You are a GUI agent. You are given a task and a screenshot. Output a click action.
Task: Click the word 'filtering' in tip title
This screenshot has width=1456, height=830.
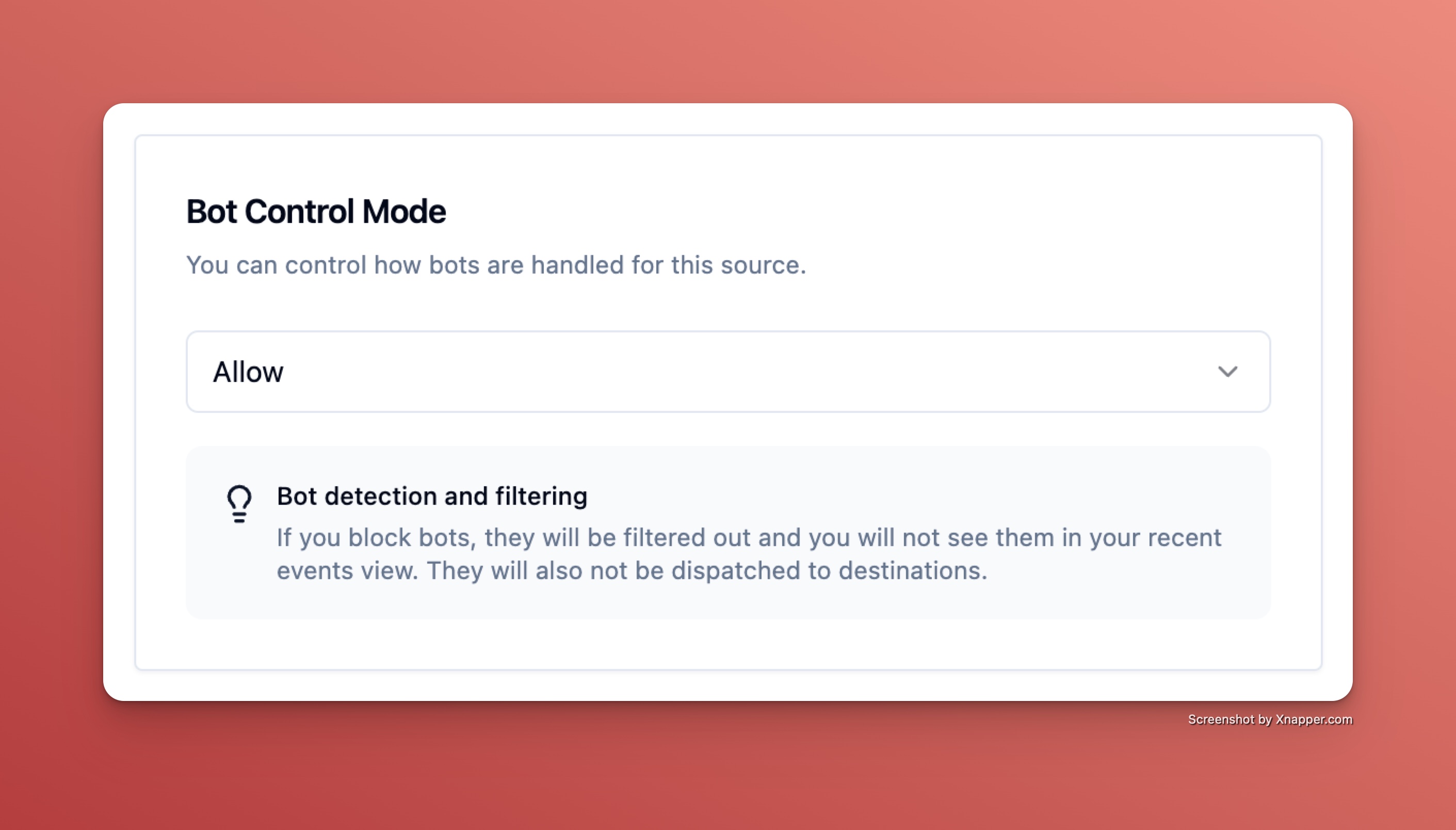[x=541, y=496]
